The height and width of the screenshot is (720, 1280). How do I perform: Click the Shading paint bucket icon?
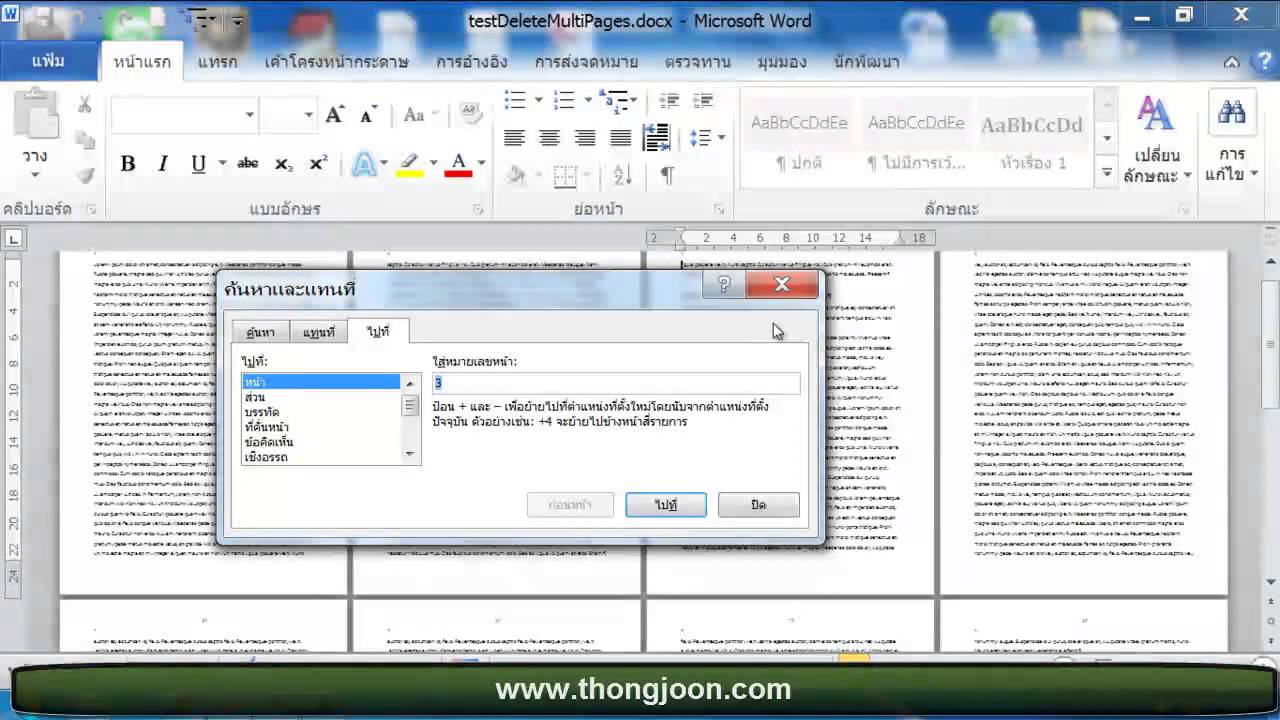pyautogui.click(x=516, y=176)
